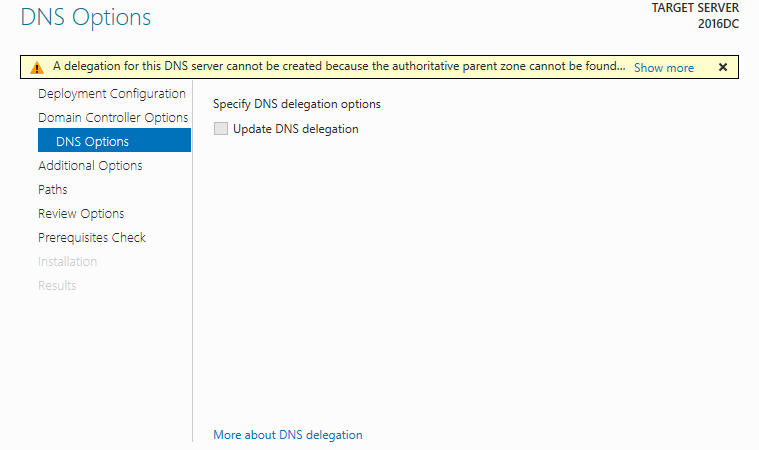Viewport: 759px width, 450px height.
Task: Open the Paths step
Action: [53, 190]
